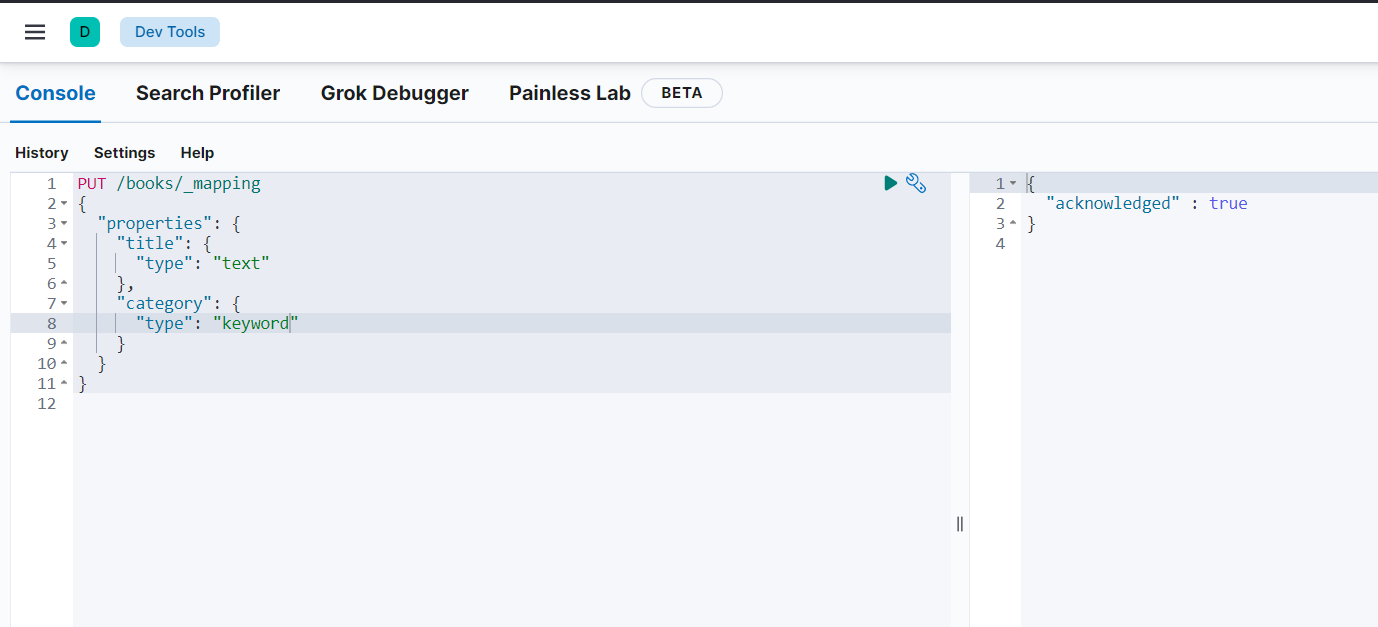Viewport: 1378px width, 627px height.
Task: Open the hamburger navigation menu
Action: coord(35,32)
